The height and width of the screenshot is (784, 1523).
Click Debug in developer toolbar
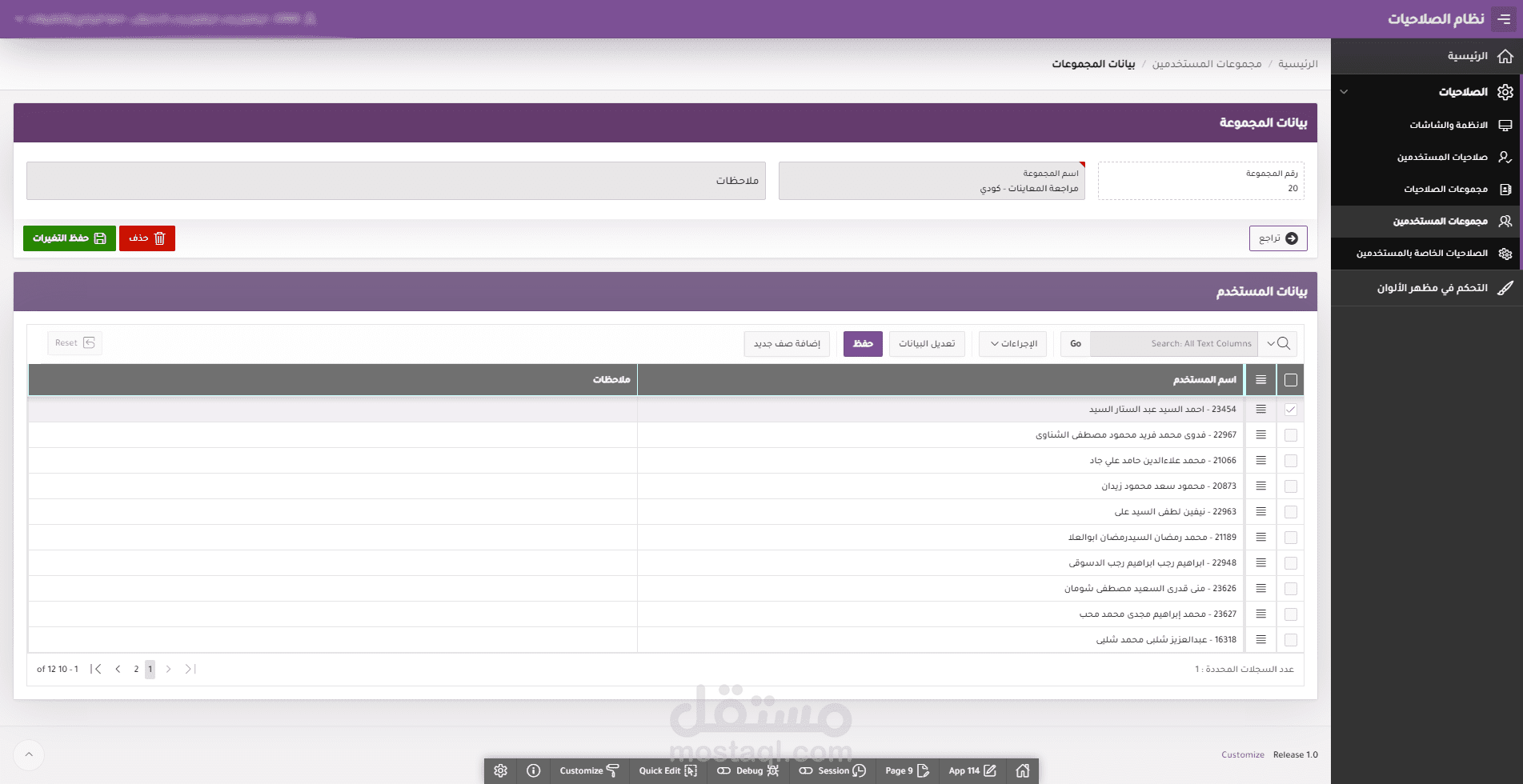pos(748,771)
